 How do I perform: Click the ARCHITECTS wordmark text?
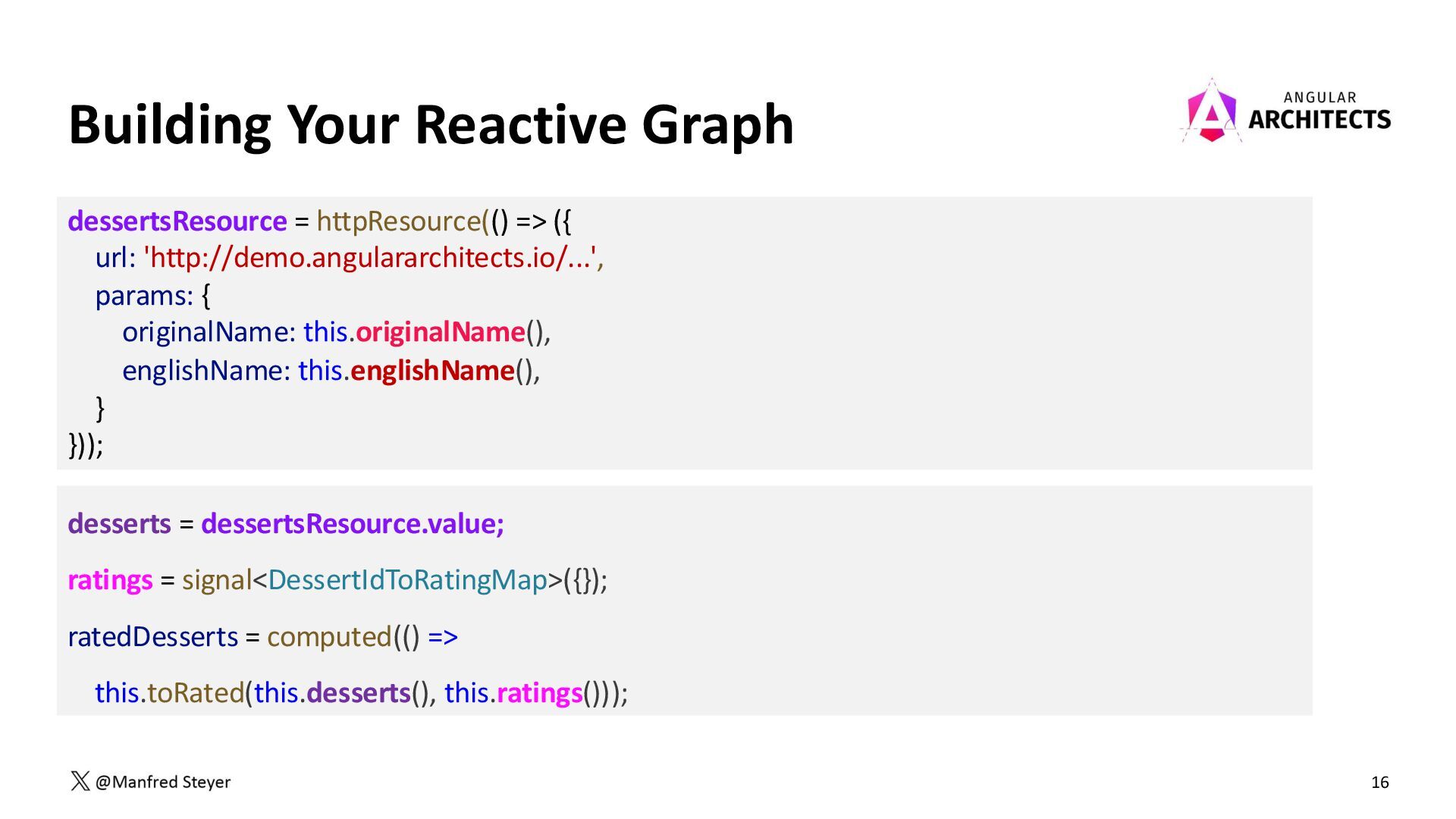(x=1319, y=120)
